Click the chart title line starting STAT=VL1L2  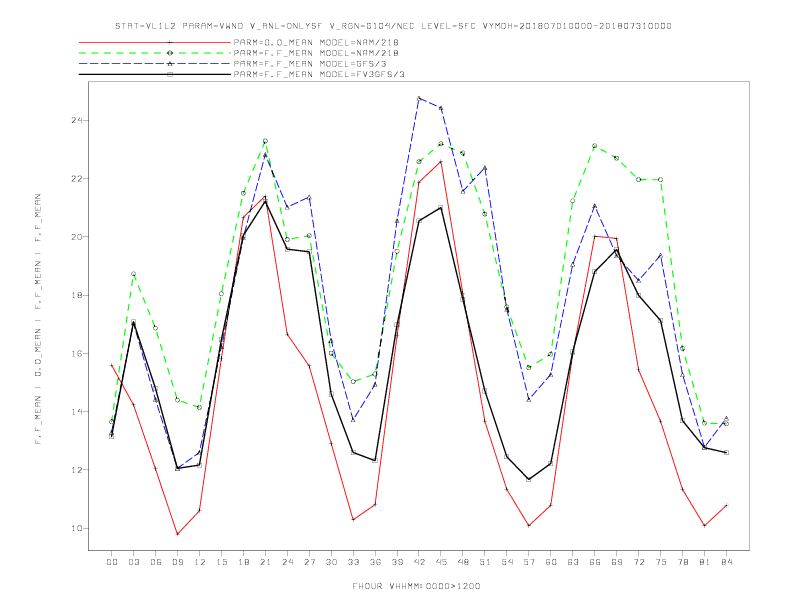point(393,26)
